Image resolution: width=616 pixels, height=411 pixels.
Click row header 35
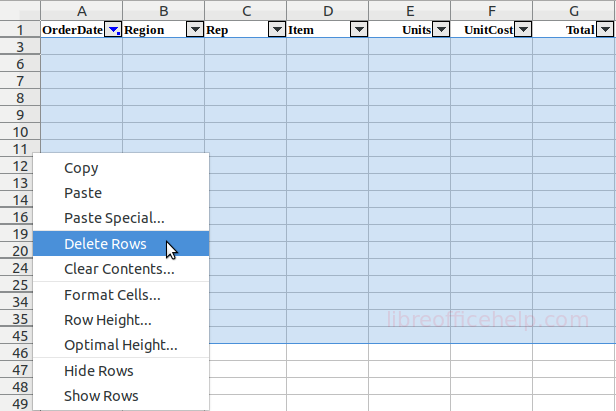point(16,319)
